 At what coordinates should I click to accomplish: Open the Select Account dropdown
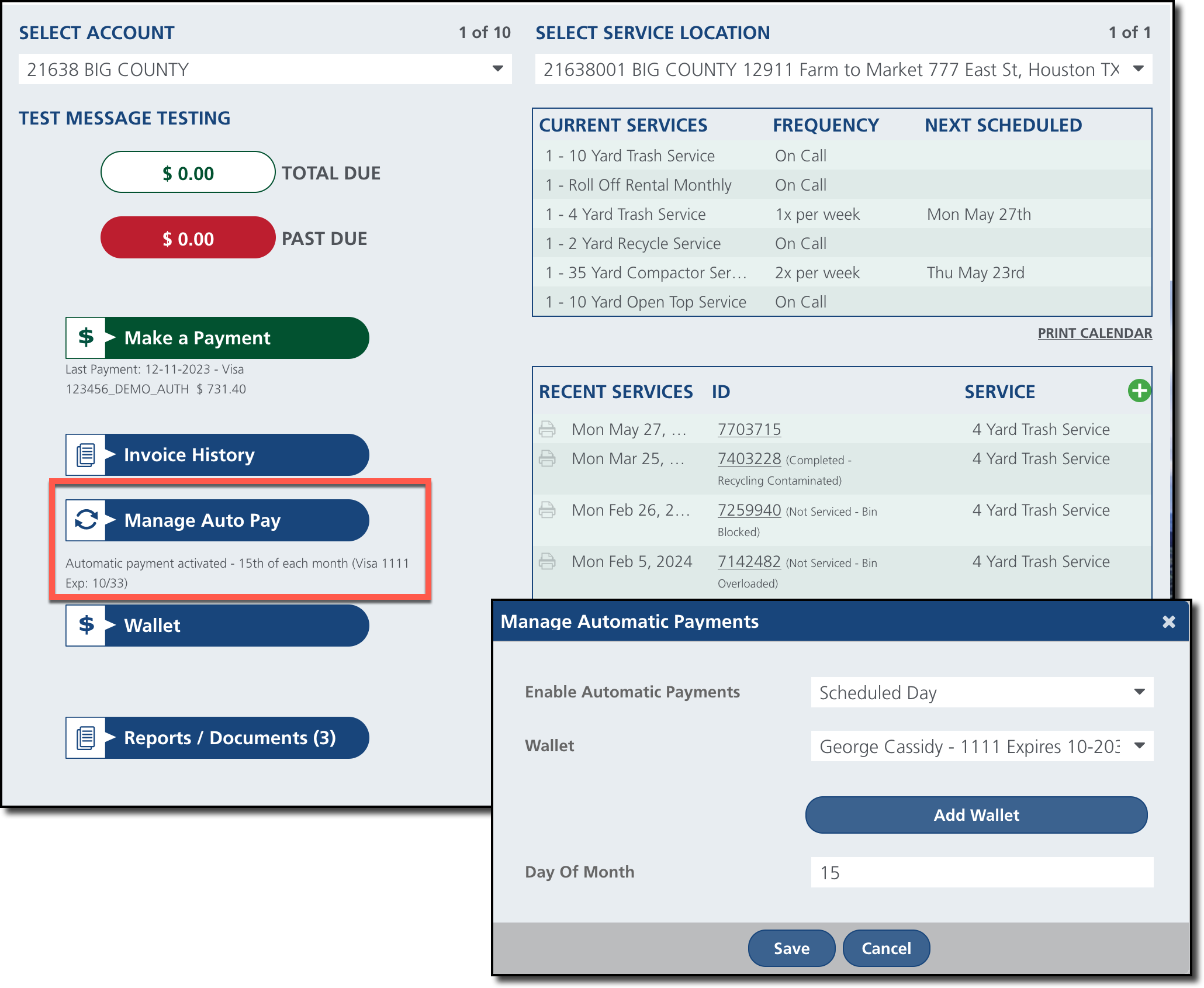(x=265, y=69)
